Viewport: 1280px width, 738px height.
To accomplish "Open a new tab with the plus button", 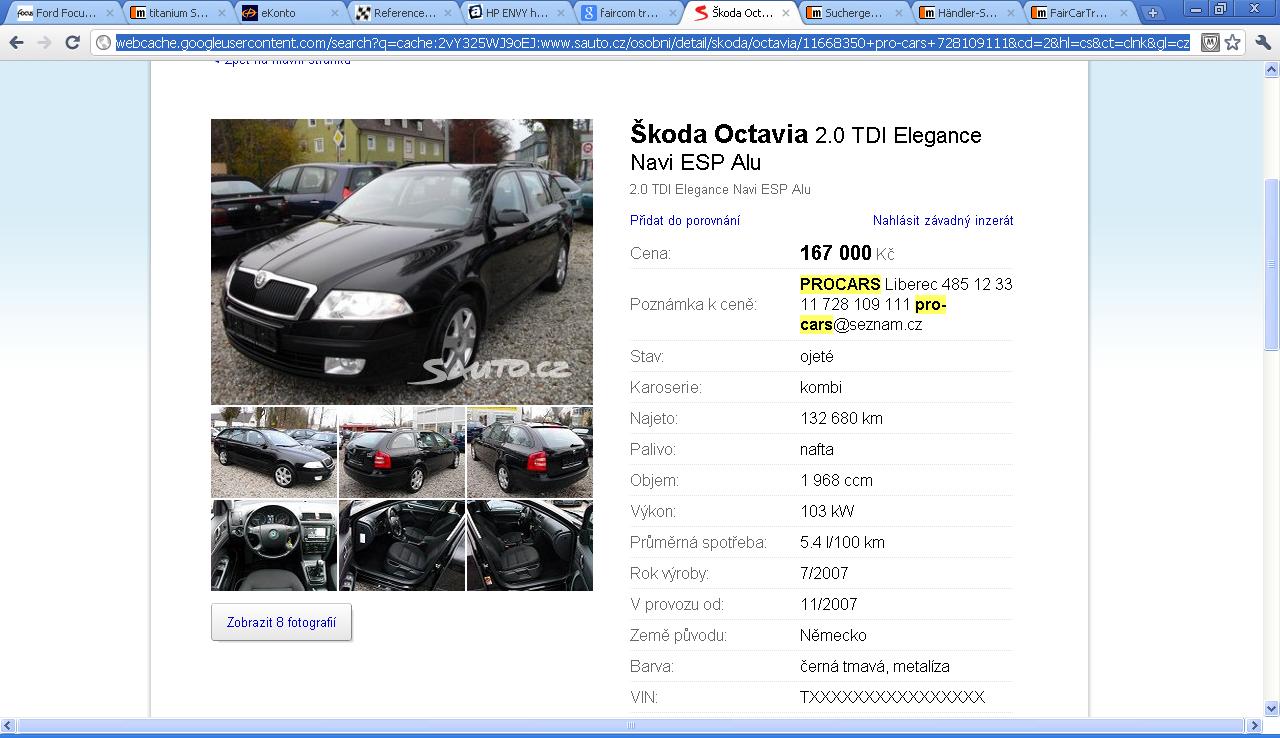I will [x=1153, y=13].
